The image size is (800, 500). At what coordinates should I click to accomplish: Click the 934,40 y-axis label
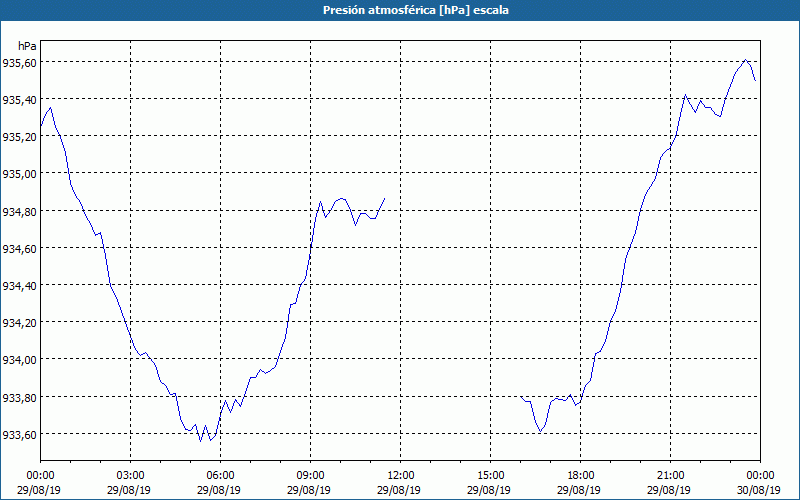point(20,286)
